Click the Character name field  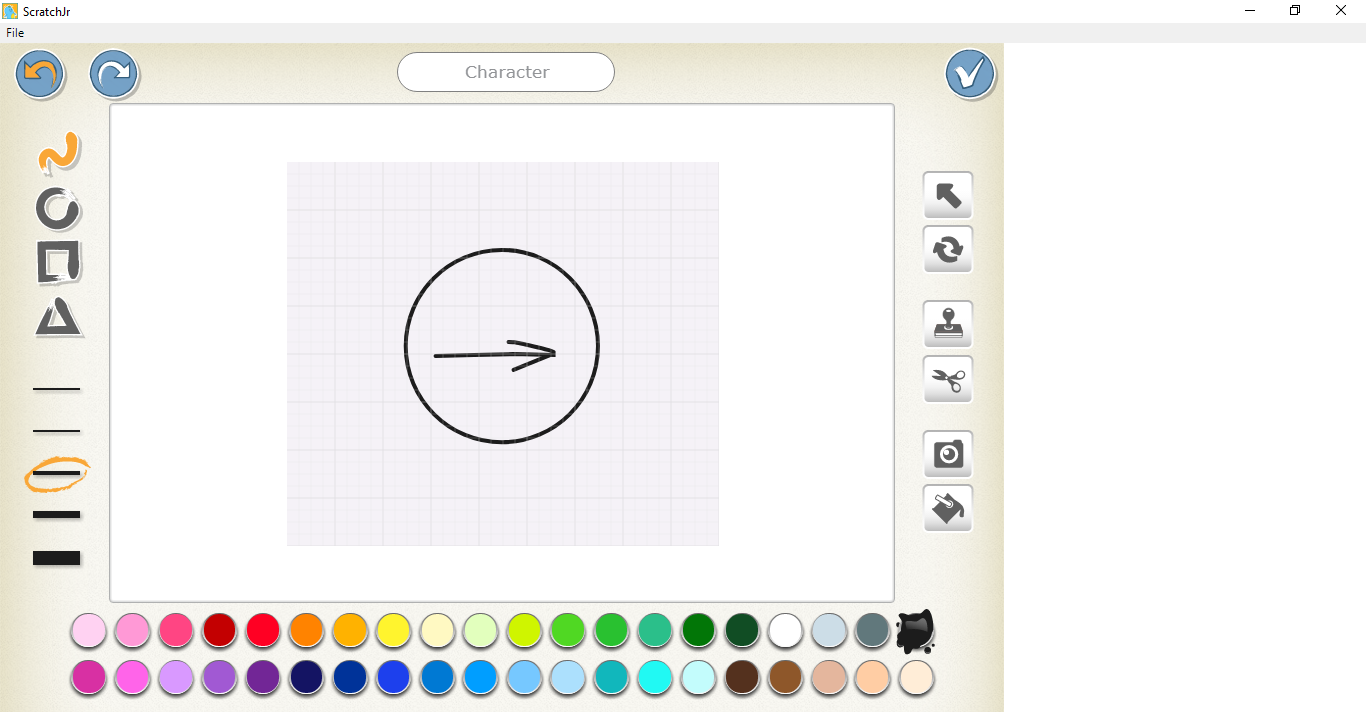(506, 72)
